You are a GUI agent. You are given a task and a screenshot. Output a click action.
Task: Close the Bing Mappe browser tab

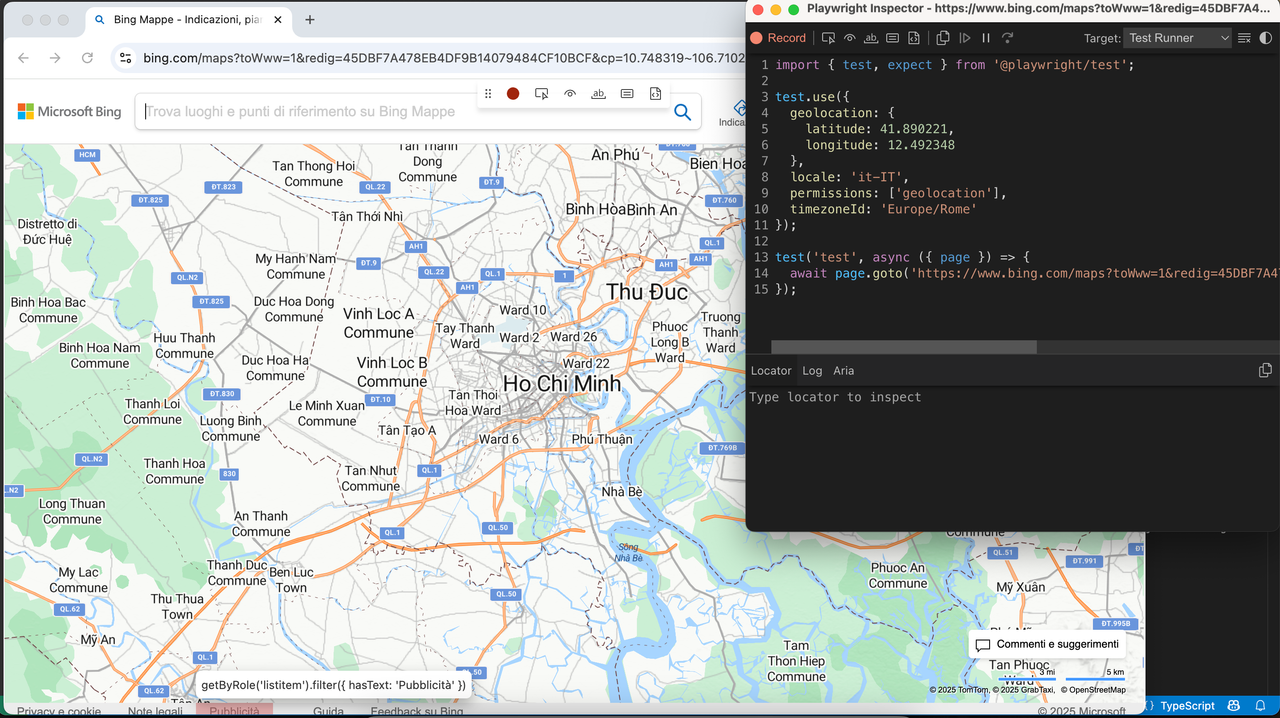(x=277, y=20)
